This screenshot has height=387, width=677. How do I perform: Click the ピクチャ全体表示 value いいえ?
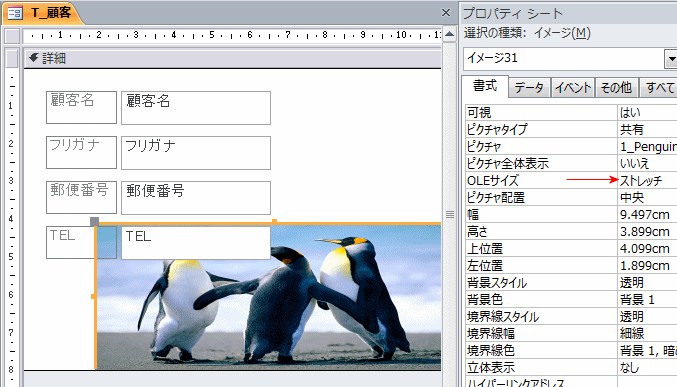pos(647,163)
